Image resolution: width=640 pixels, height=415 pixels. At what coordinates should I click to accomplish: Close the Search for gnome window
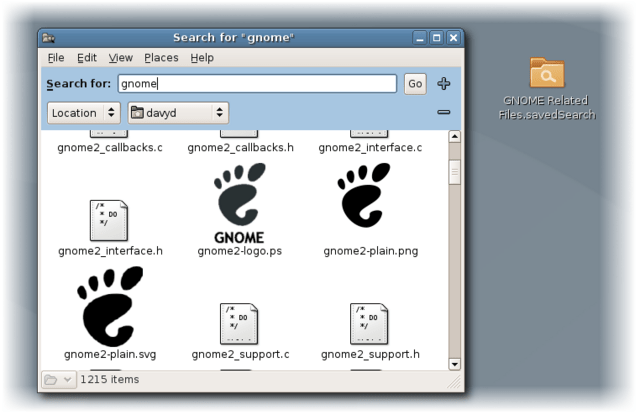[453, 38]
